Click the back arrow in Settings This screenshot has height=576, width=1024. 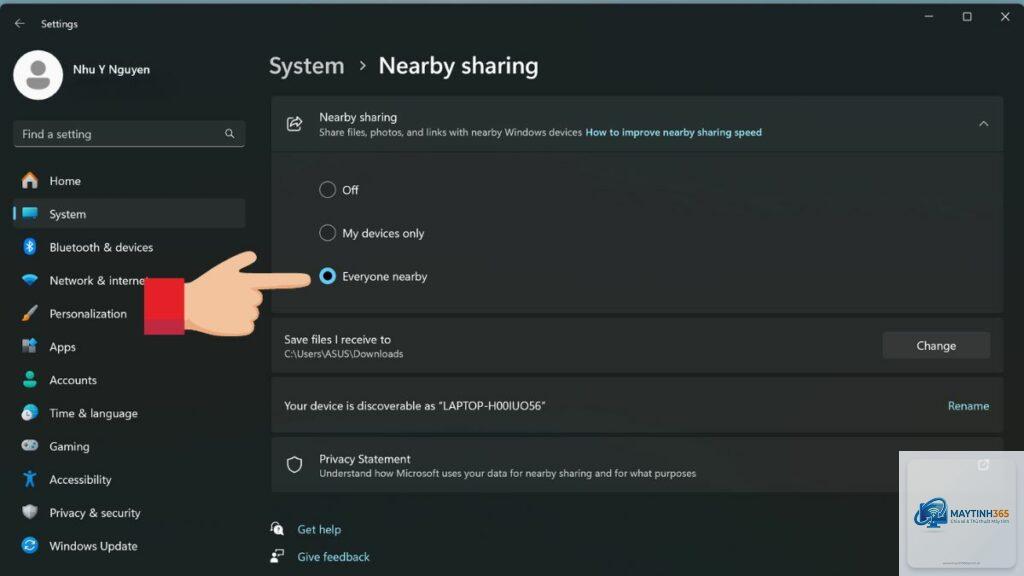pos(20,24)
